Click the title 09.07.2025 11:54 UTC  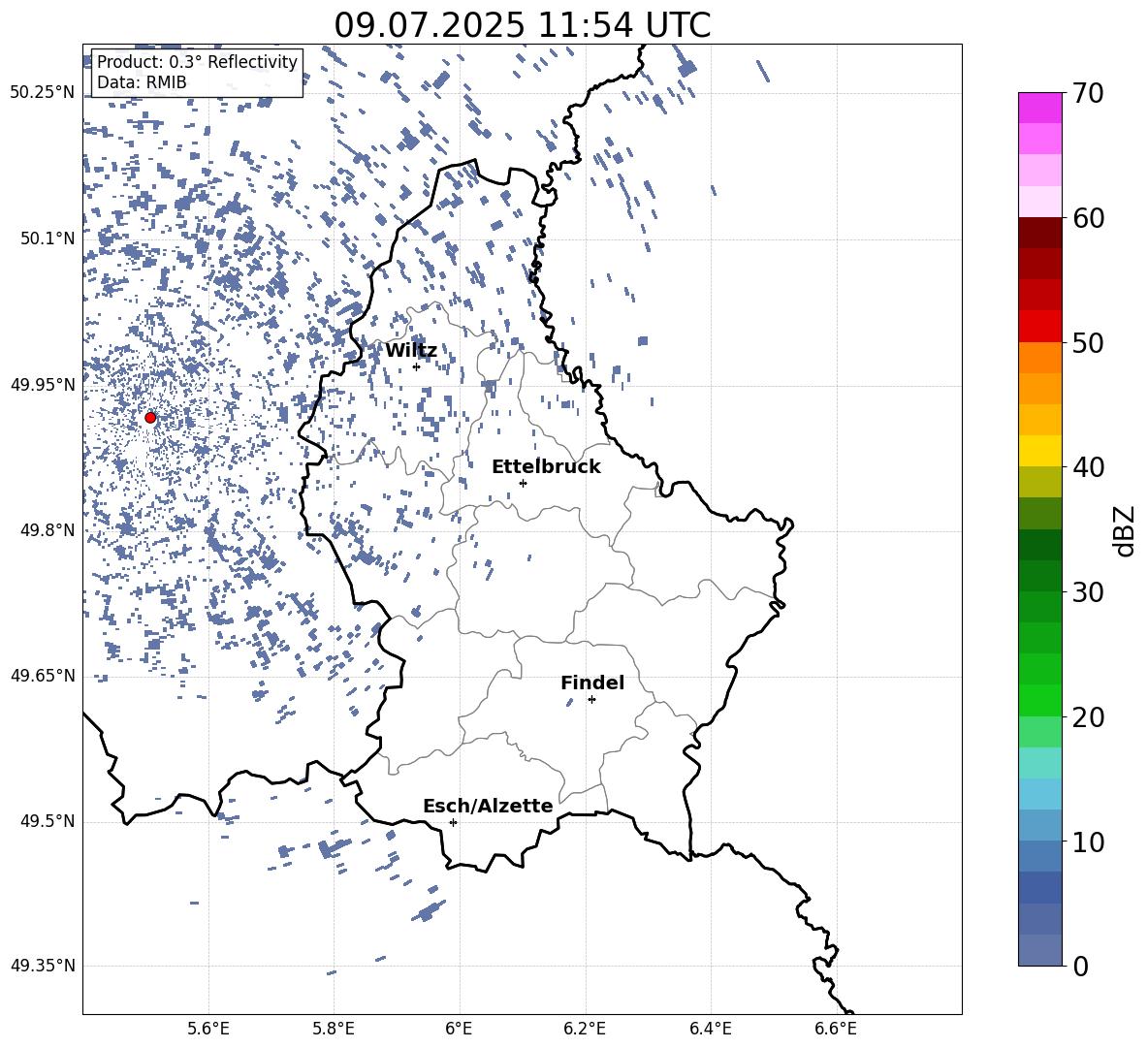[522, 25]
